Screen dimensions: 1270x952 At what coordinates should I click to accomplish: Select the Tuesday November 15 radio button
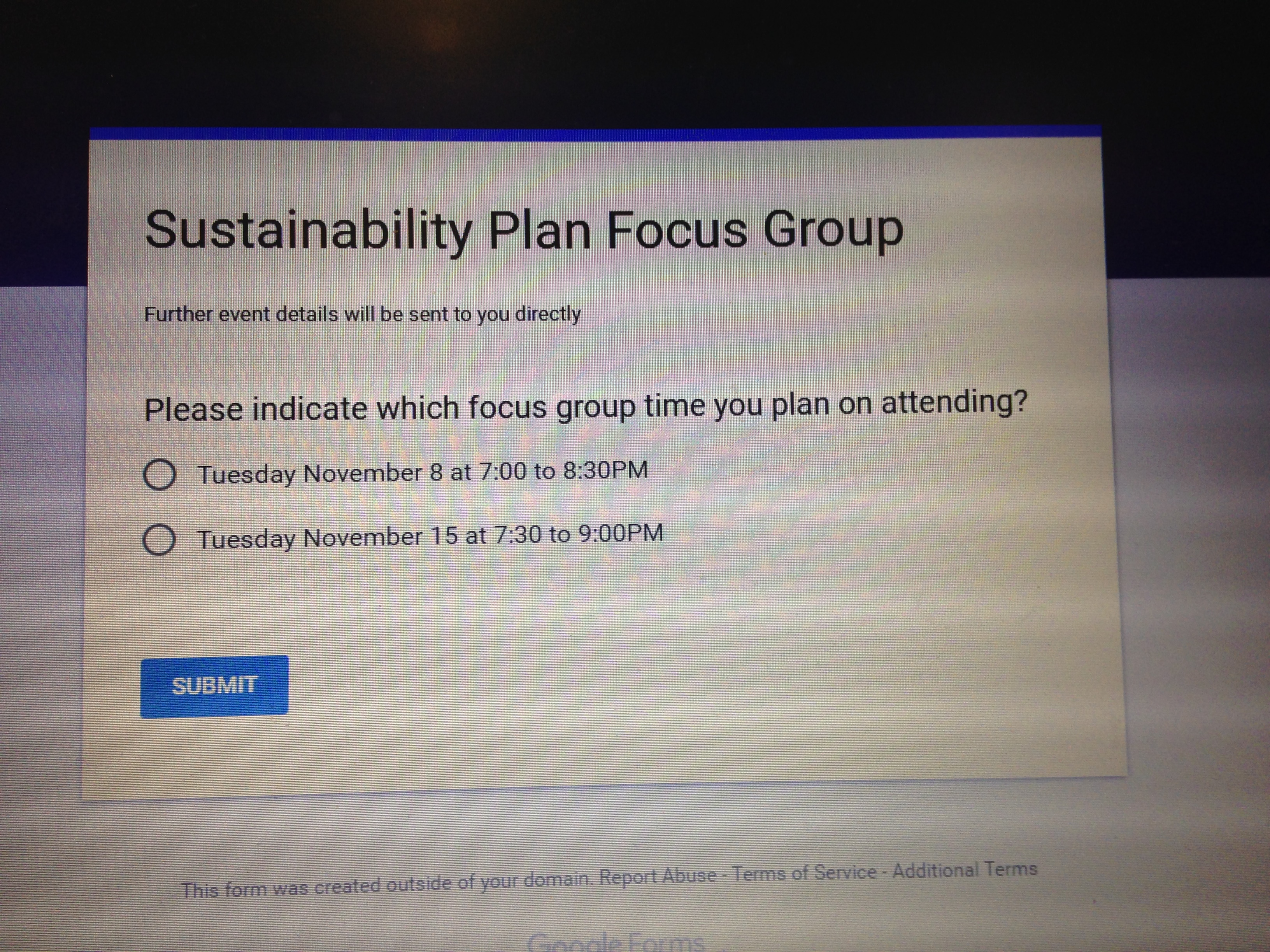point(159,539)
